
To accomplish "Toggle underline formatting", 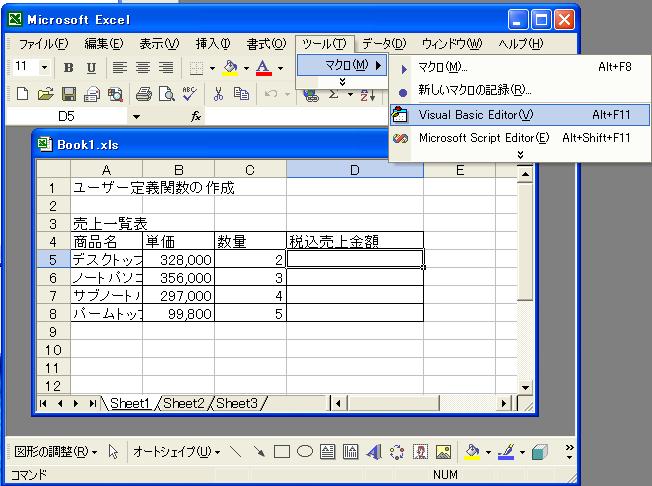I will 91,67.
